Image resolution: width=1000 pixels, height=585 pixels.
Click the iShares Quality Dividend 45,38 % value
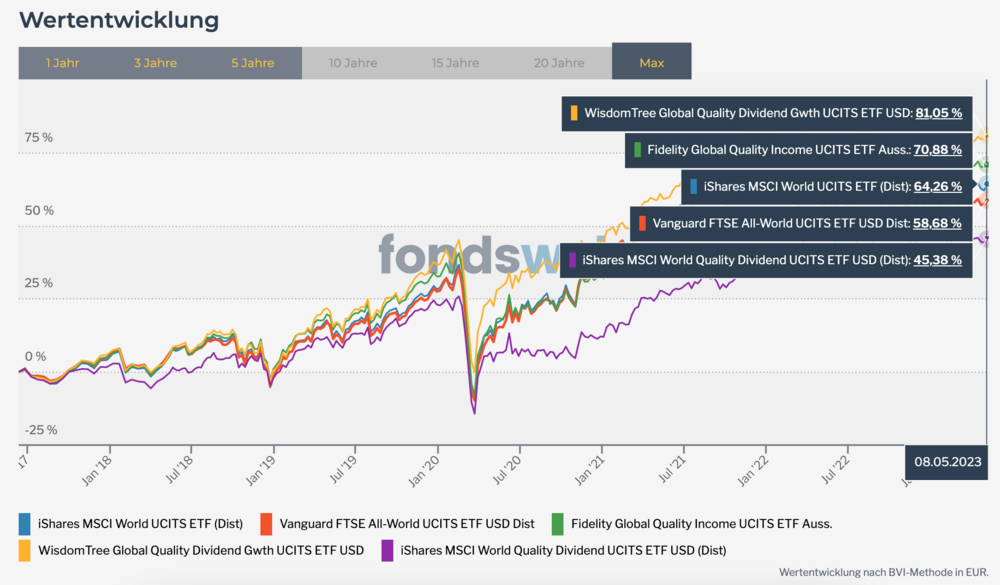[x=938, y=260]
